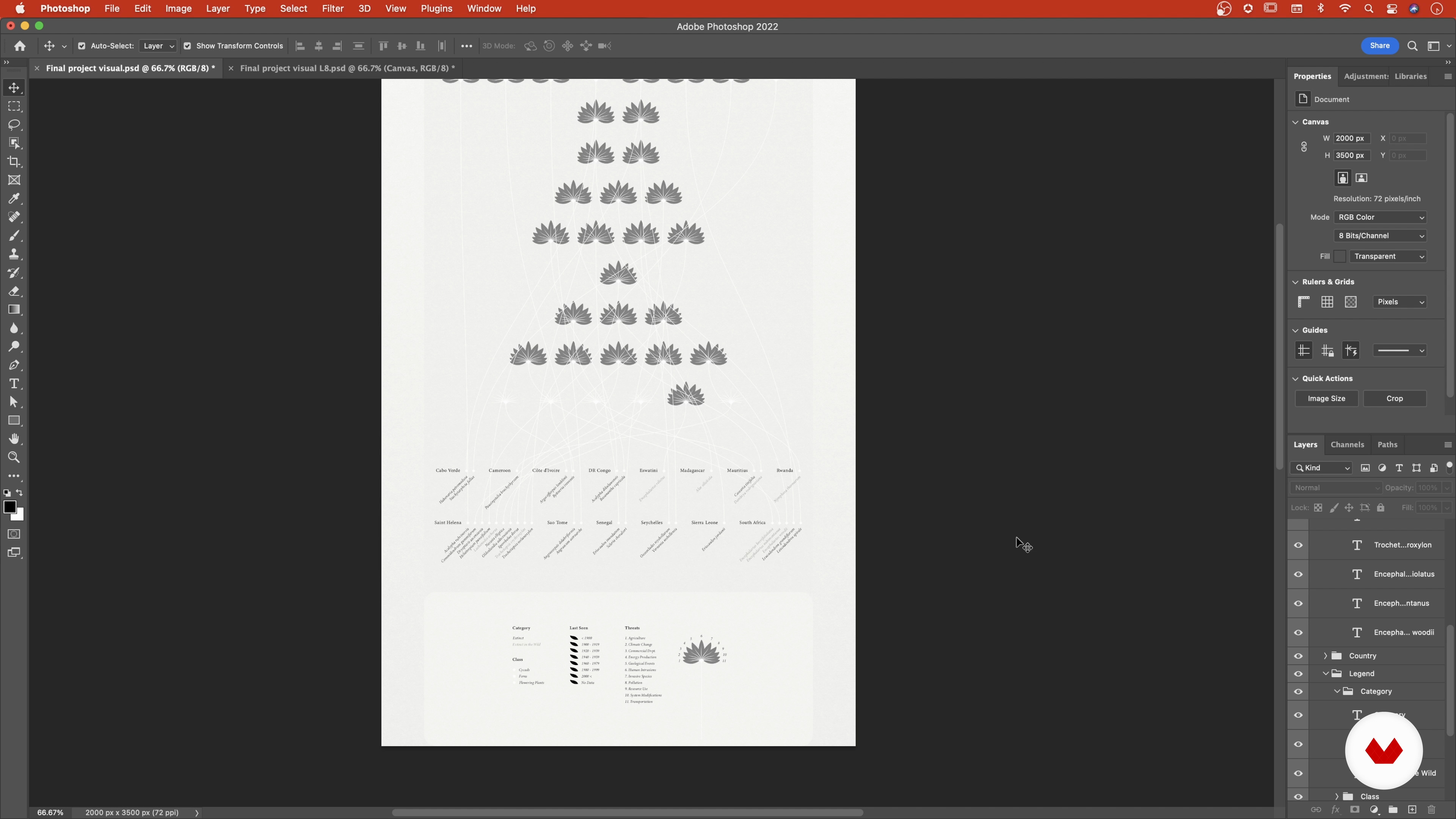Screen dimensions: 1456x819
Task: Click the canvas Height input field
Action: coord(1352,155)
